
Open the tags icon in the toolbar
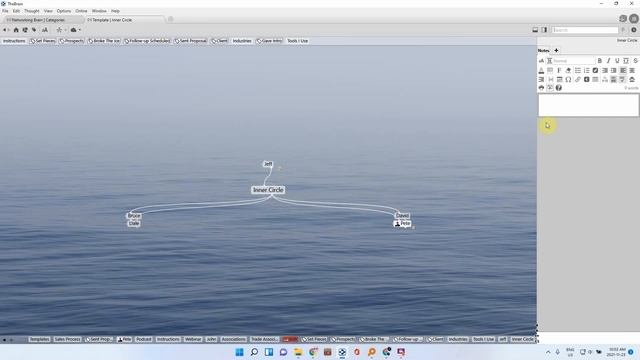click(34, 30)
